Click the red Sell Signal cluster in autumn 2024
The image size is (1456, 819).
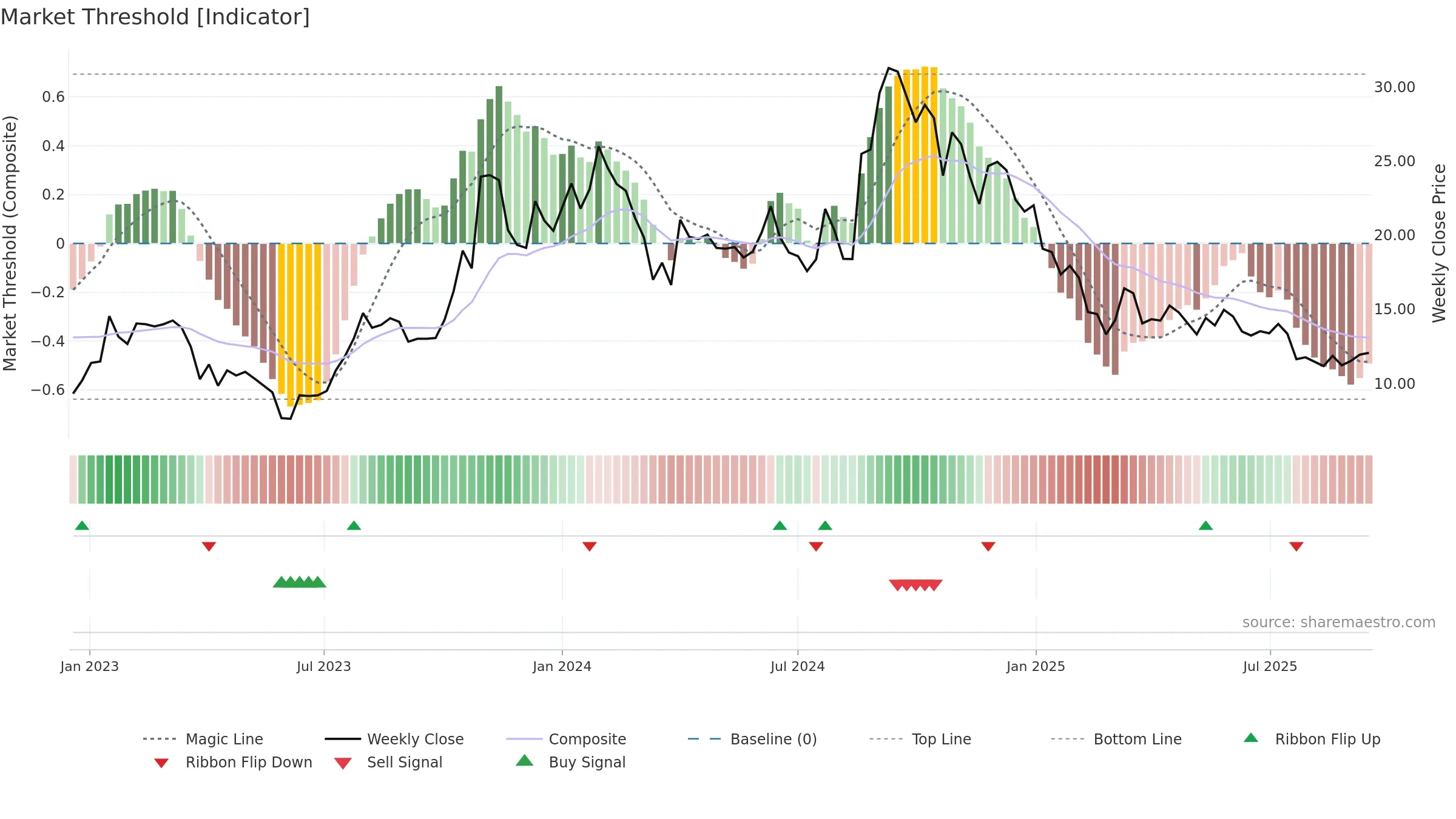915,585
